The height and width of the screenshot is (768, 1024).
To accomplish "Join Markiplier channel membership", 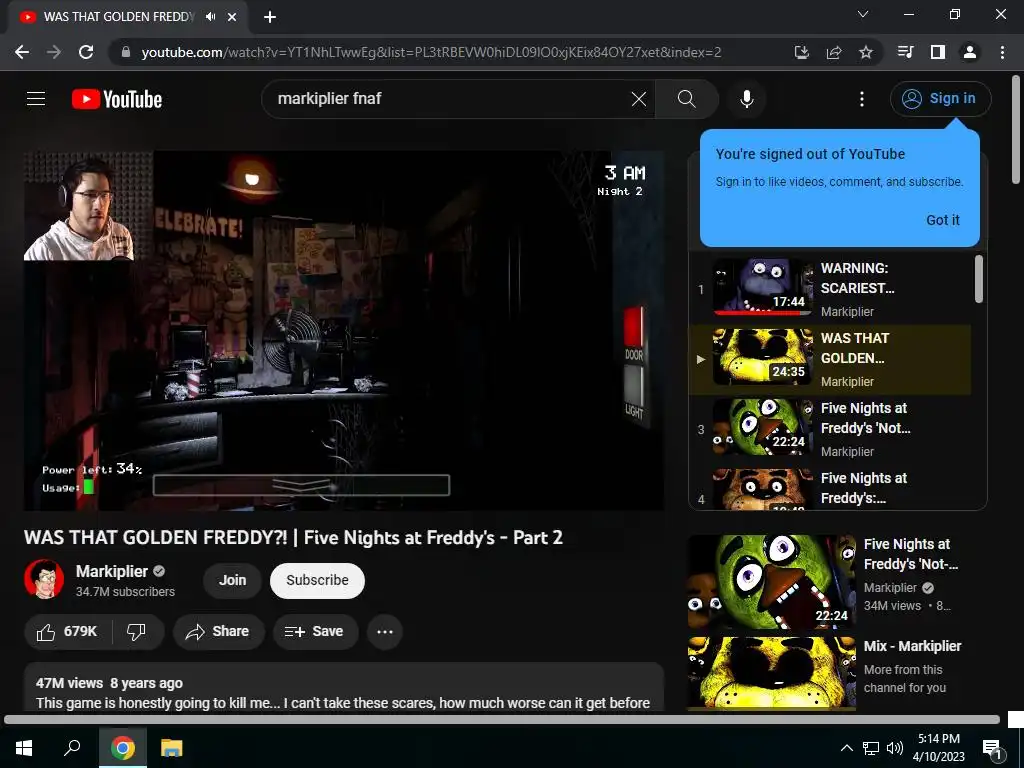I will click(x=232, y=580).
